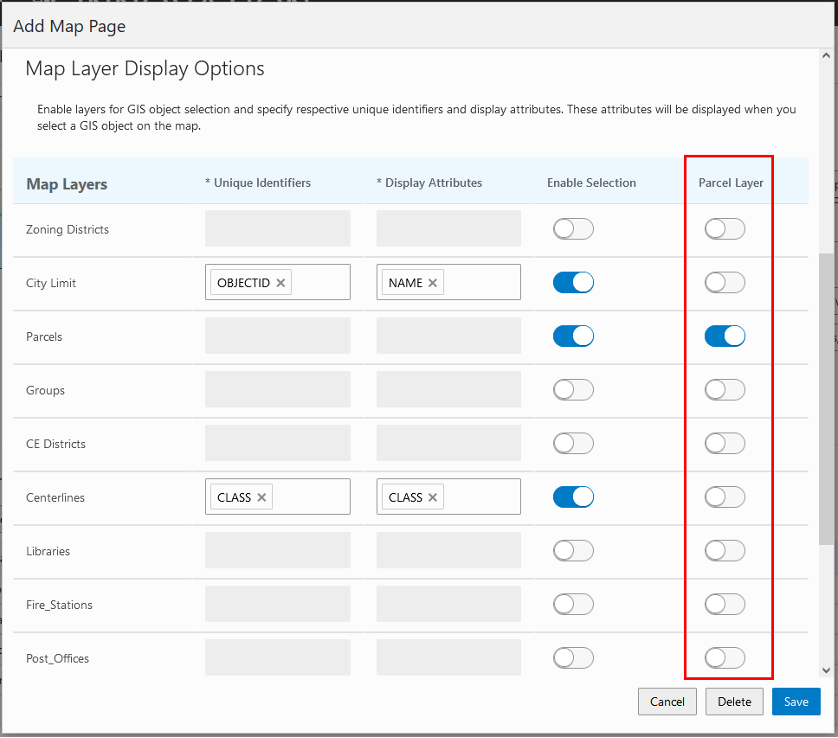Enable selection for Zoning Districts layer
Viewport: 838px width, 738px height.
[573, 229]
